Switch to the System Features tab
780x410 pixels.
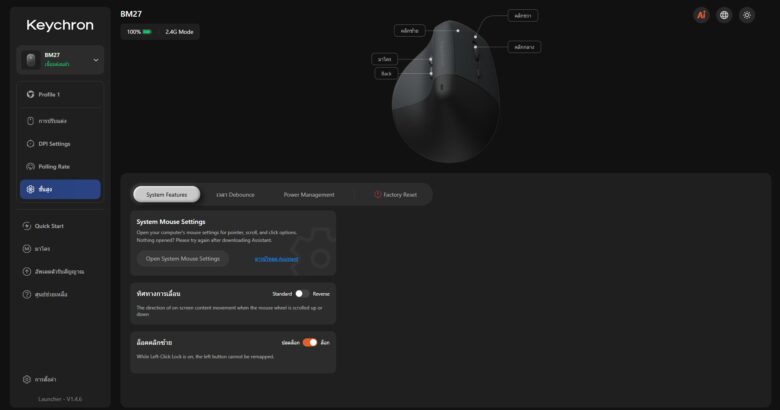pos(167,195)
